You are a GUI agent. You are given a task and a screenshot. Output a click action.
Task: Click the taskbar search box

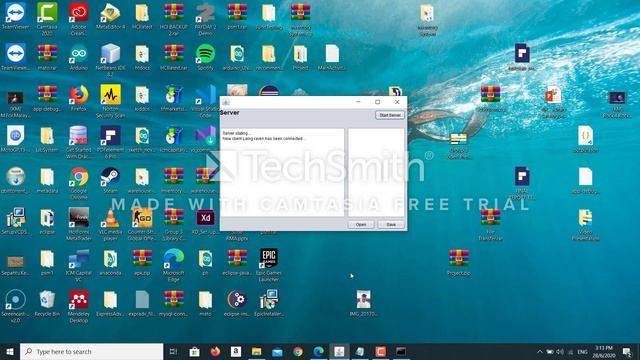91,351
